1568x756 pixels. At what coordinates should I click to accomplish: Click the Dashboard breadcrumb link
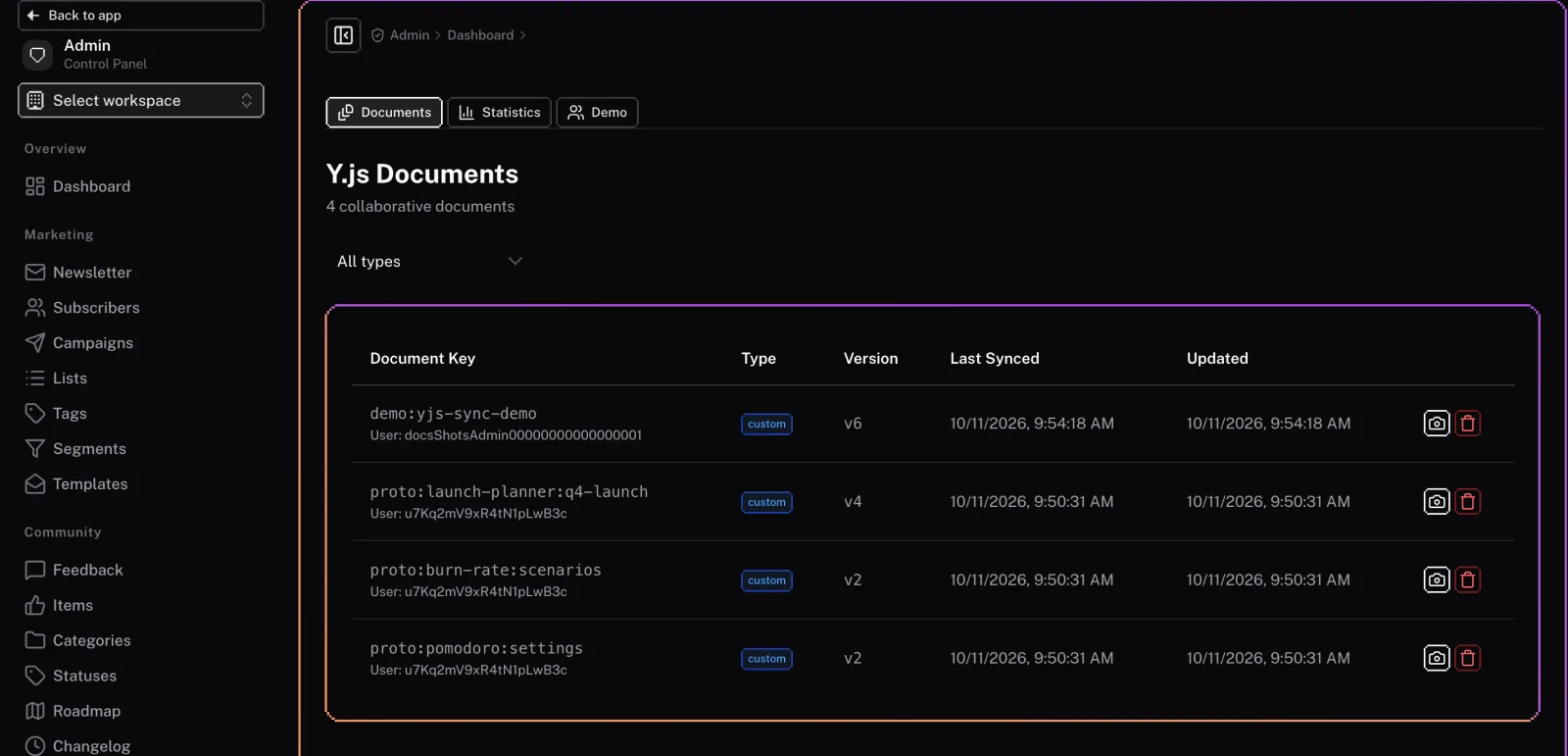tap(480, 35)
